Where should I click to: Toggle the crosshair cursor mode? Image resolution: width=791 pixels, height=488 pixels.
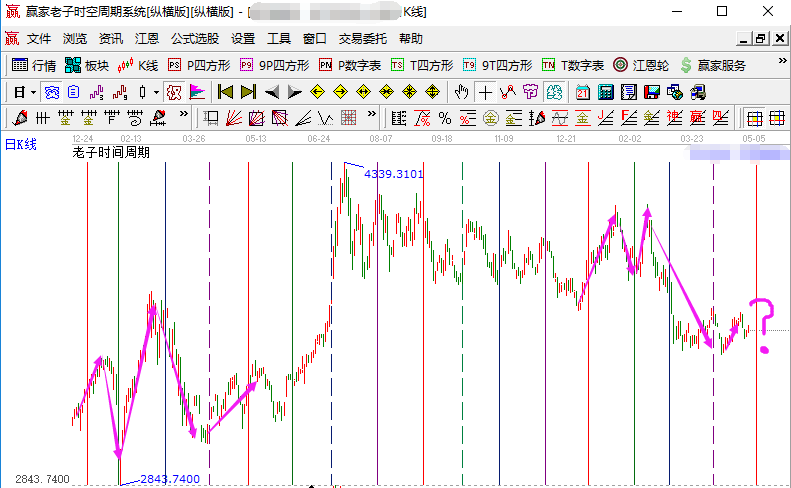tap(485, 92)
